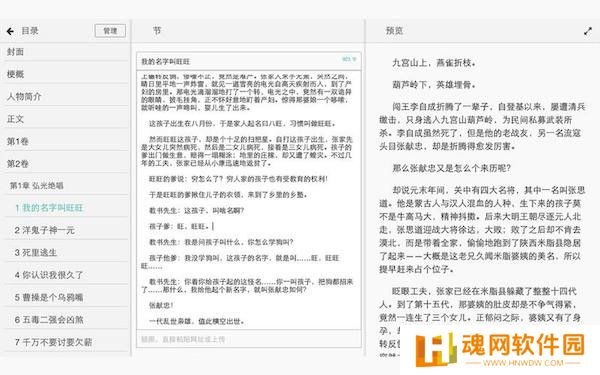Click the 节 panel heading

coord(157,31)
